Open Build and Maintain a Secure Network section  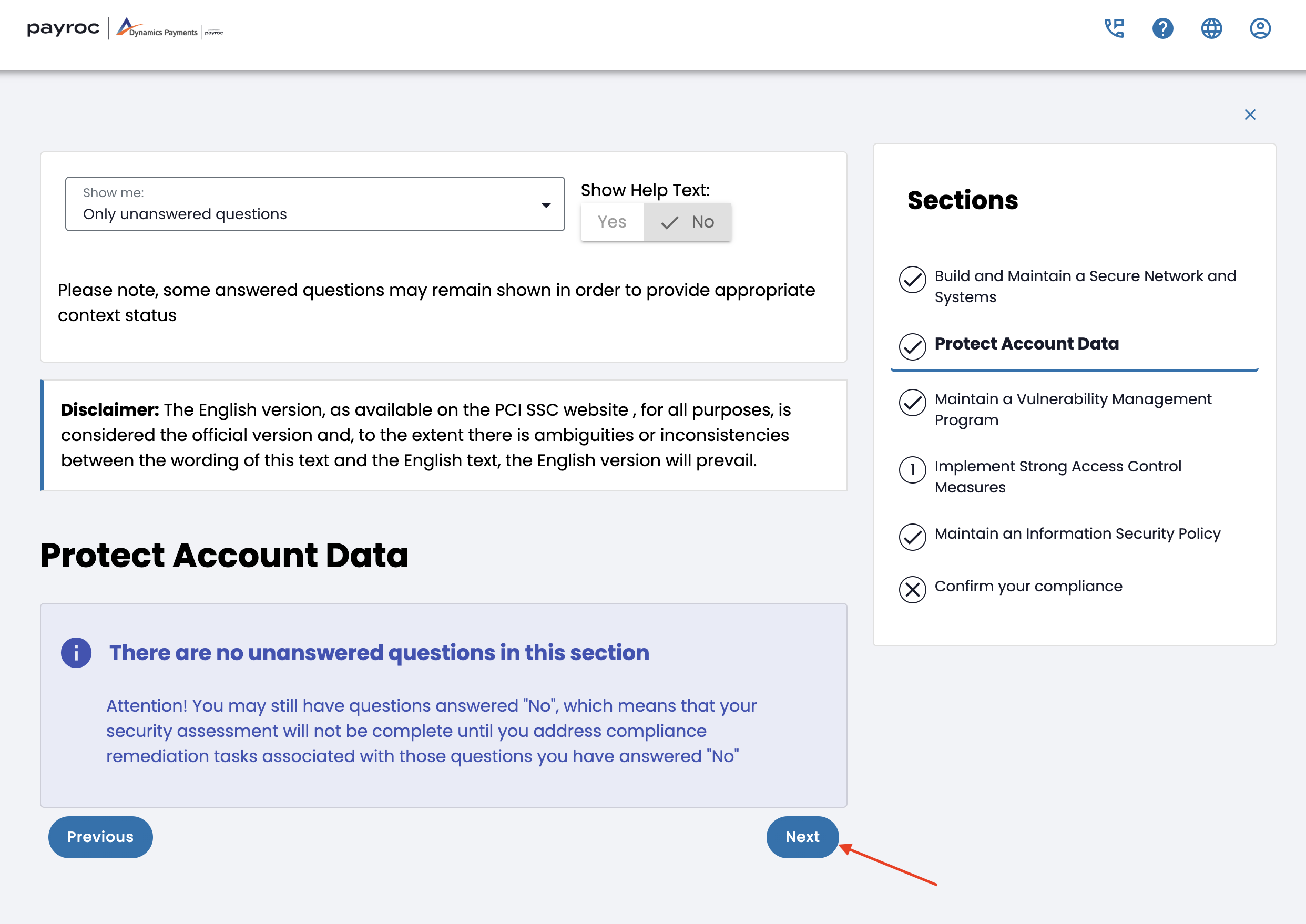pyautogui.click(x=1085, y=286)
